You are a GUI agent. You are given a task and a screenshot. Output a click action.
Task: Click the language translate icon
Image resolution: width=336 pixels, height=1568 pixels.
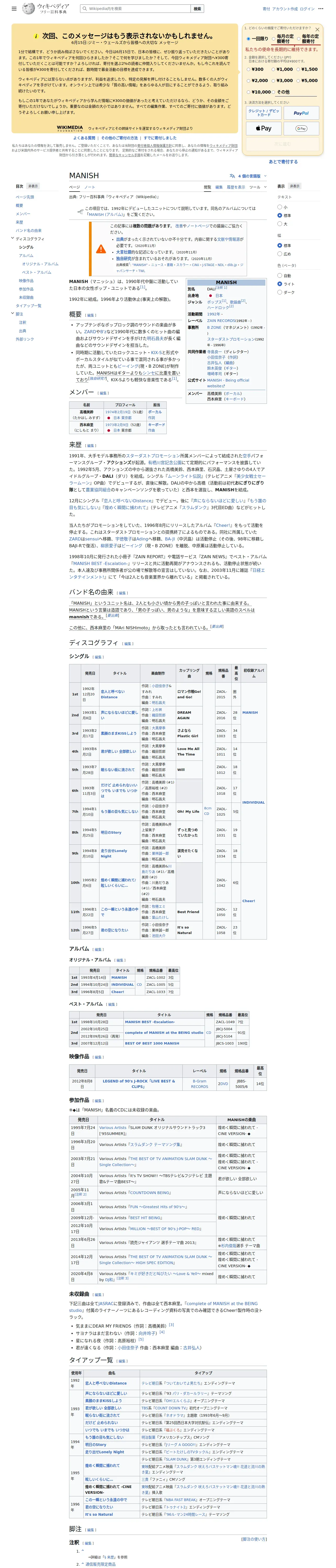pos(232,176)
